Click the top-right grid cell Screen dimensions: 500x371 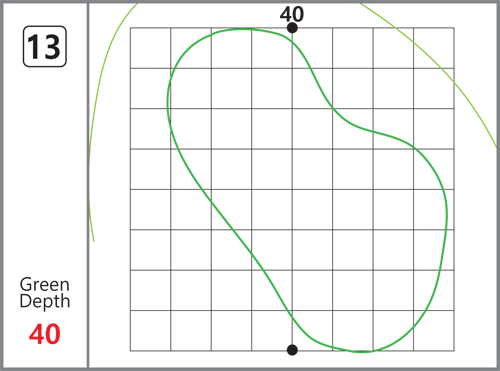[x=434, y=48]
